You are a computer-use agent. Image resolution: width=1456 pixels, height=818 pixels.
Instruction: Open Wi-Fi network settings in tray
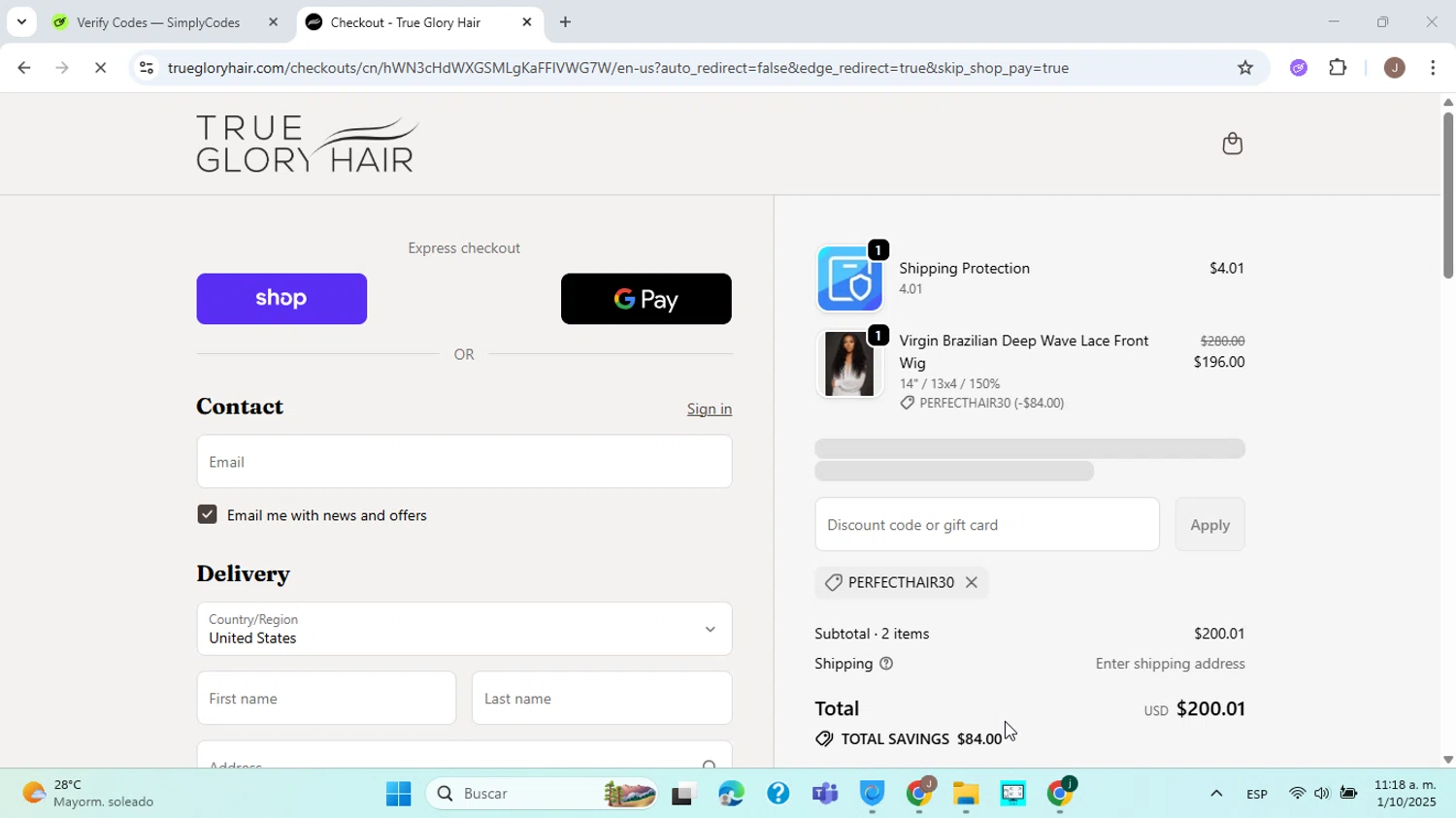click(x=1297, y=794)
